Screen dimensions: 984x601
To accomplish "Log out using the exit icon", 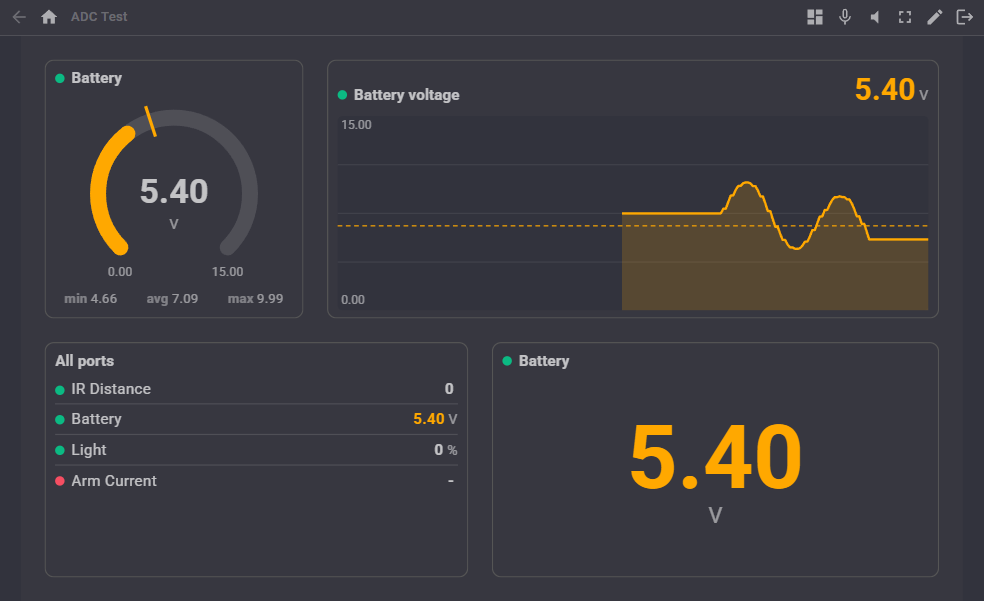I will (964, 17).
